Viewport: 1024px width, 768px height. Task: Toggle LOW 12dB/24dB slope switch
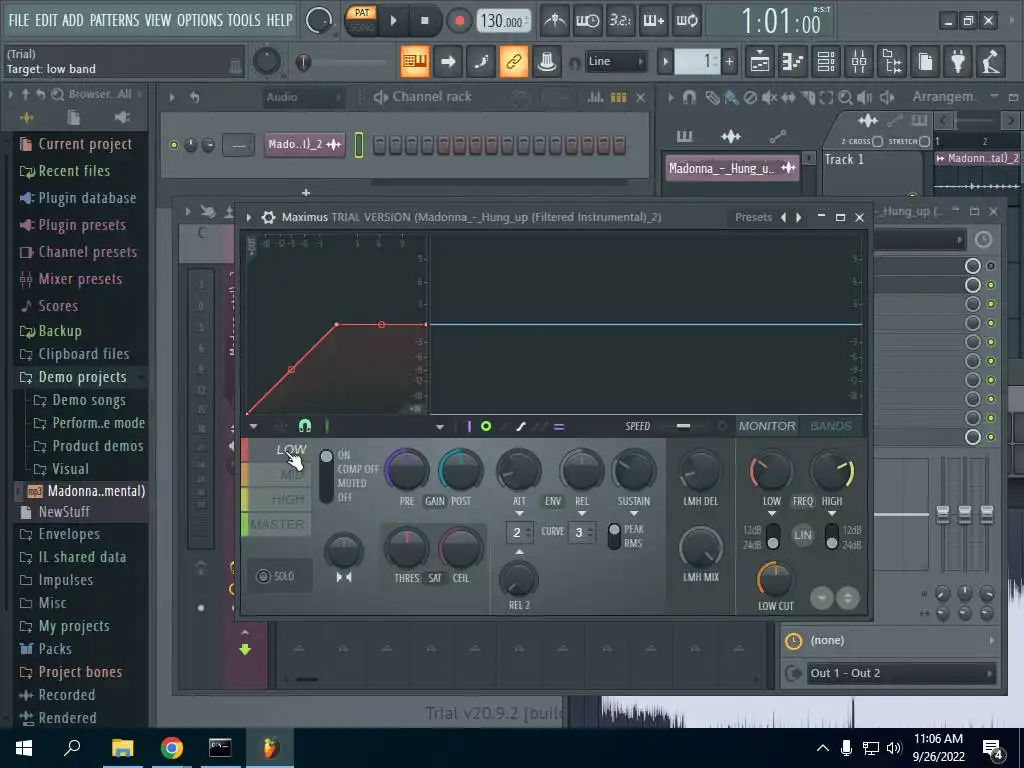(773, 536)
